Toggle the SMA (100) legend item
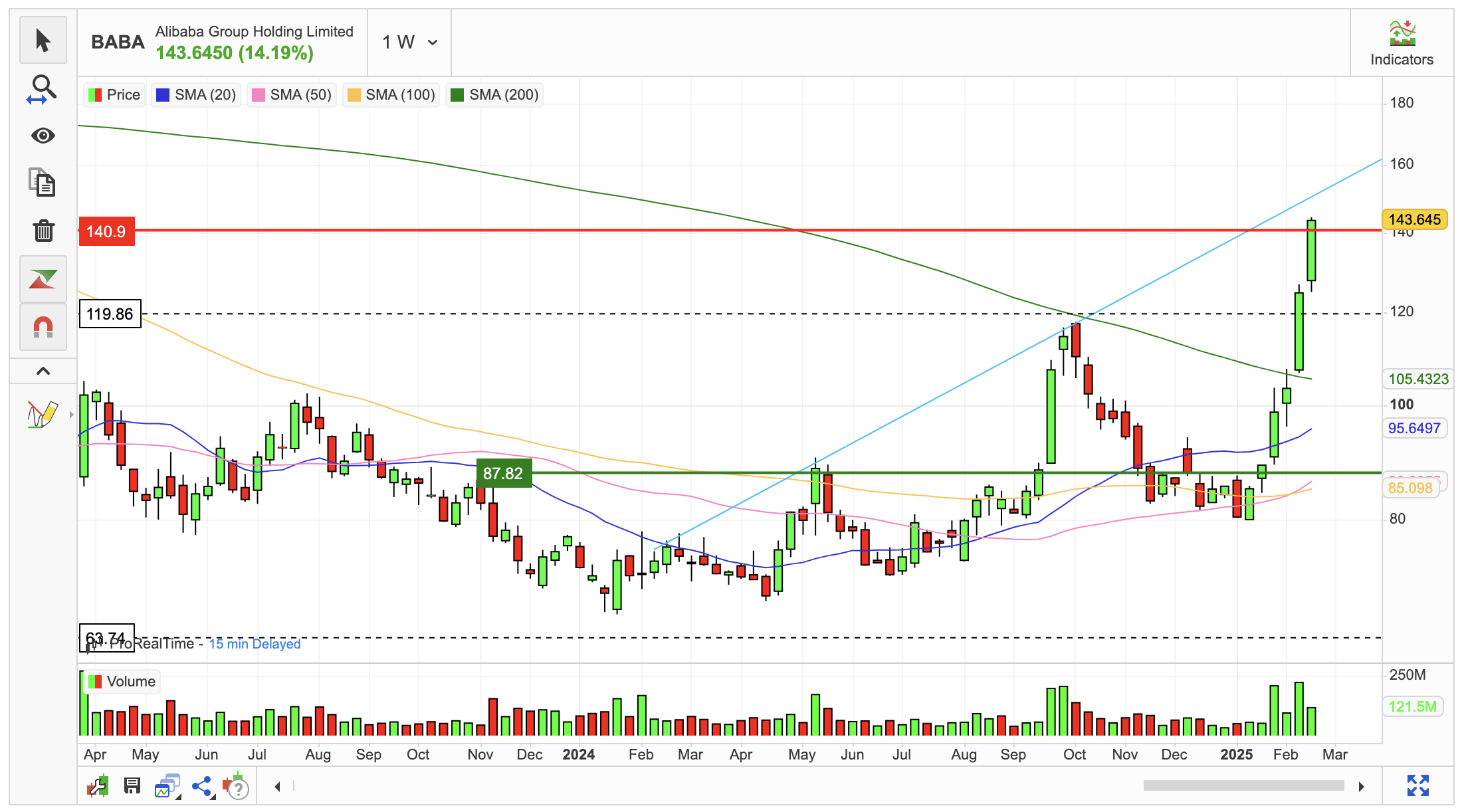The height and width of the screenshot is (812, 1462). coord(391,95)
